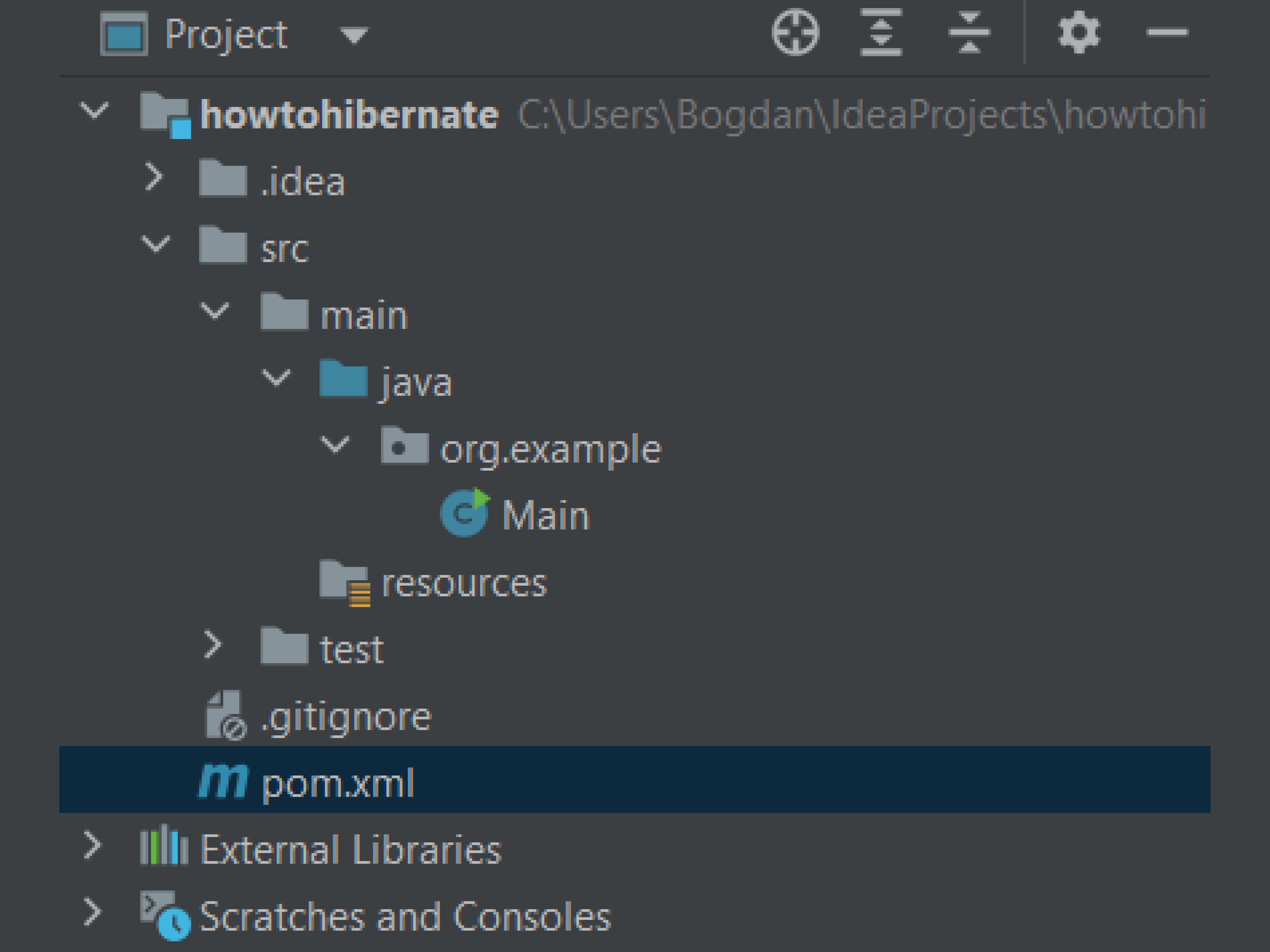The height and width of the screenshot is (952, 1270).
Task: Click the Maven pom.xml file icon
Action: pyautogui.click(x=223, y=781)
